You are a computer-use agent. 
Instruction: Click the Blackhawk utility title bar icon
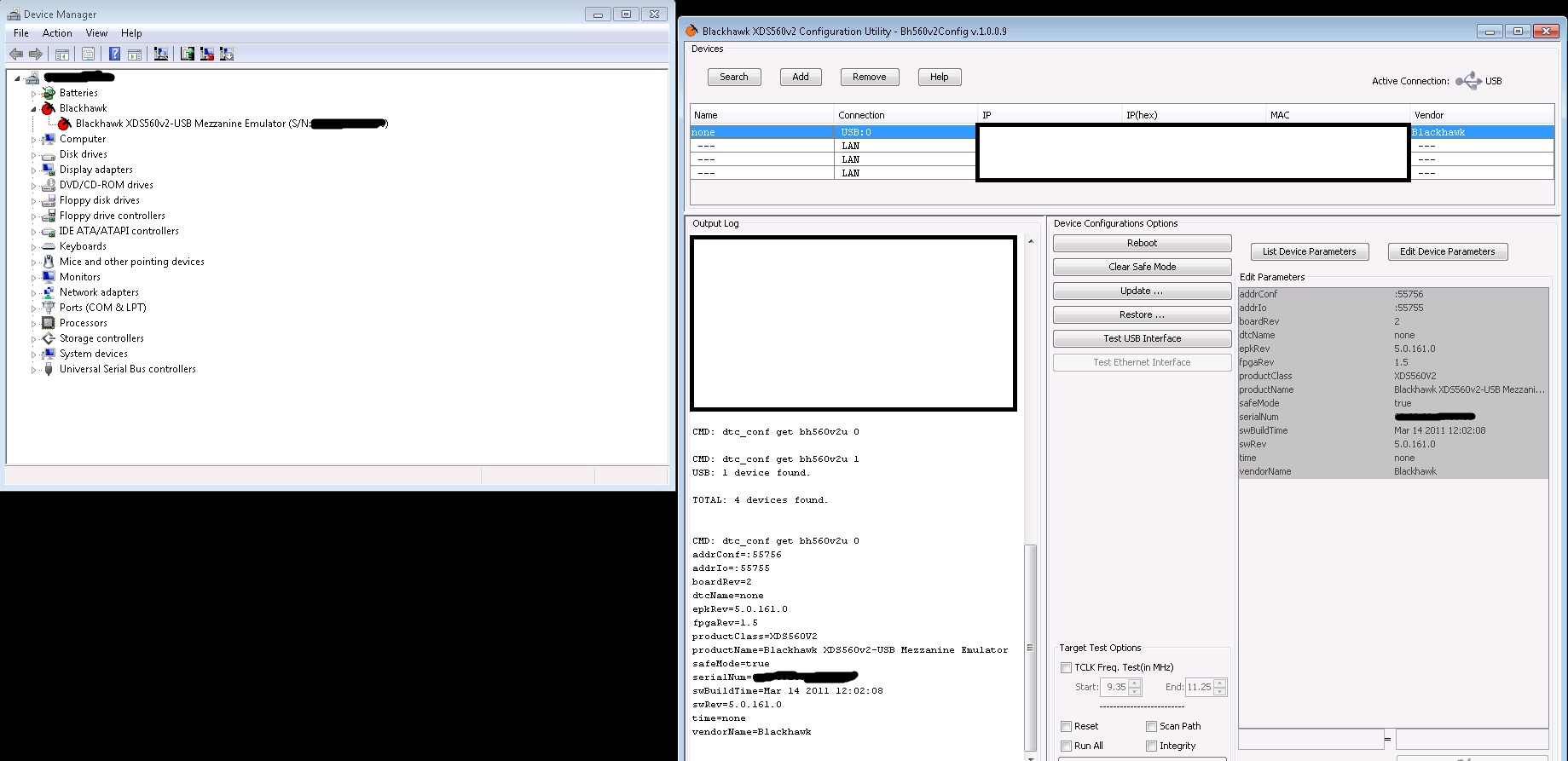(692, 31)
